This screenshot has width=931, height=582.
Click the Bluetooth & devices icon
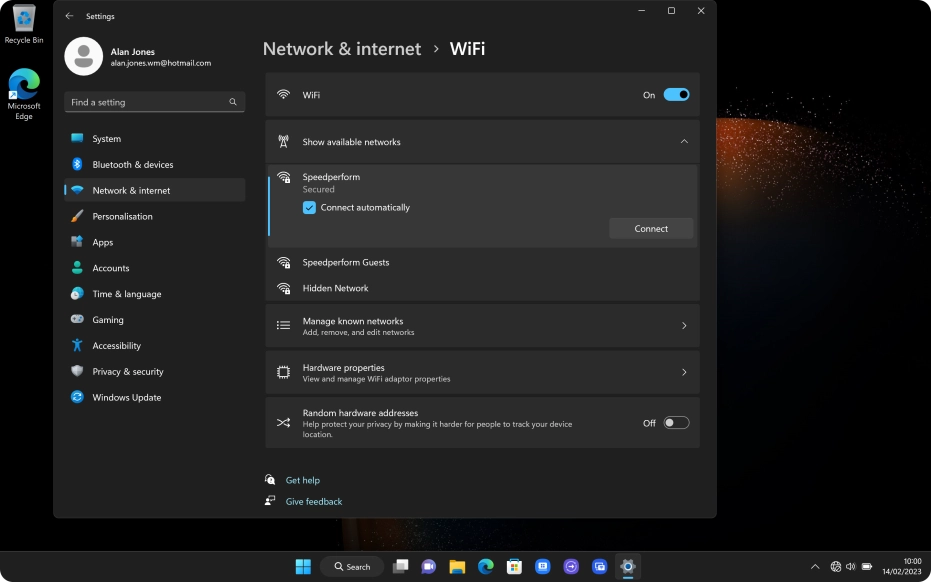coord(77,164)
